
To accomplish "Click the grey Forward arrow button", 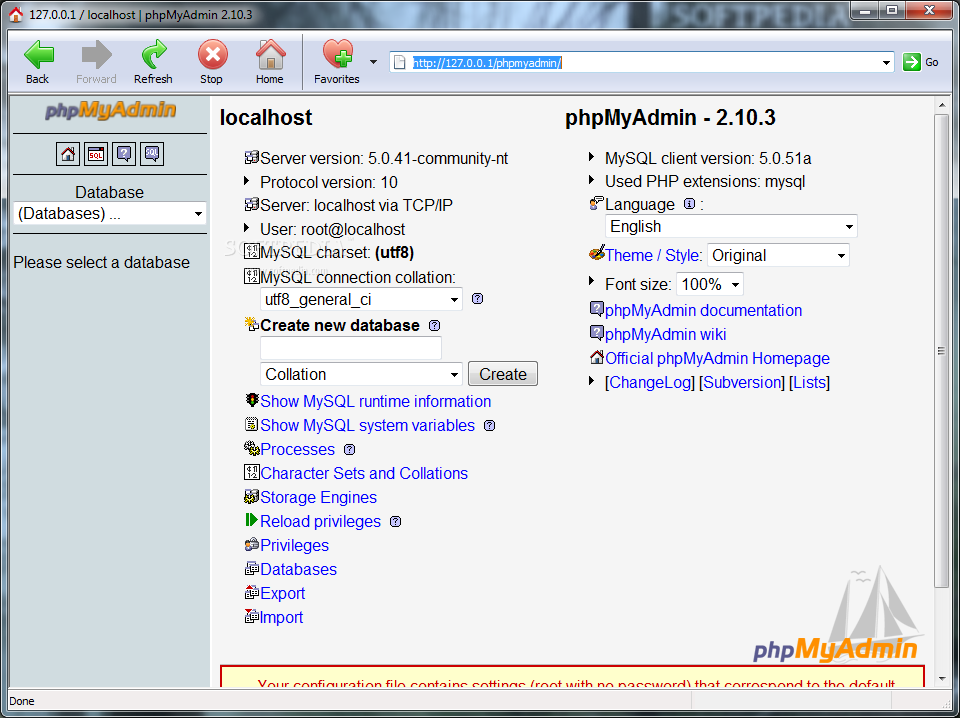I will point(96,62).
